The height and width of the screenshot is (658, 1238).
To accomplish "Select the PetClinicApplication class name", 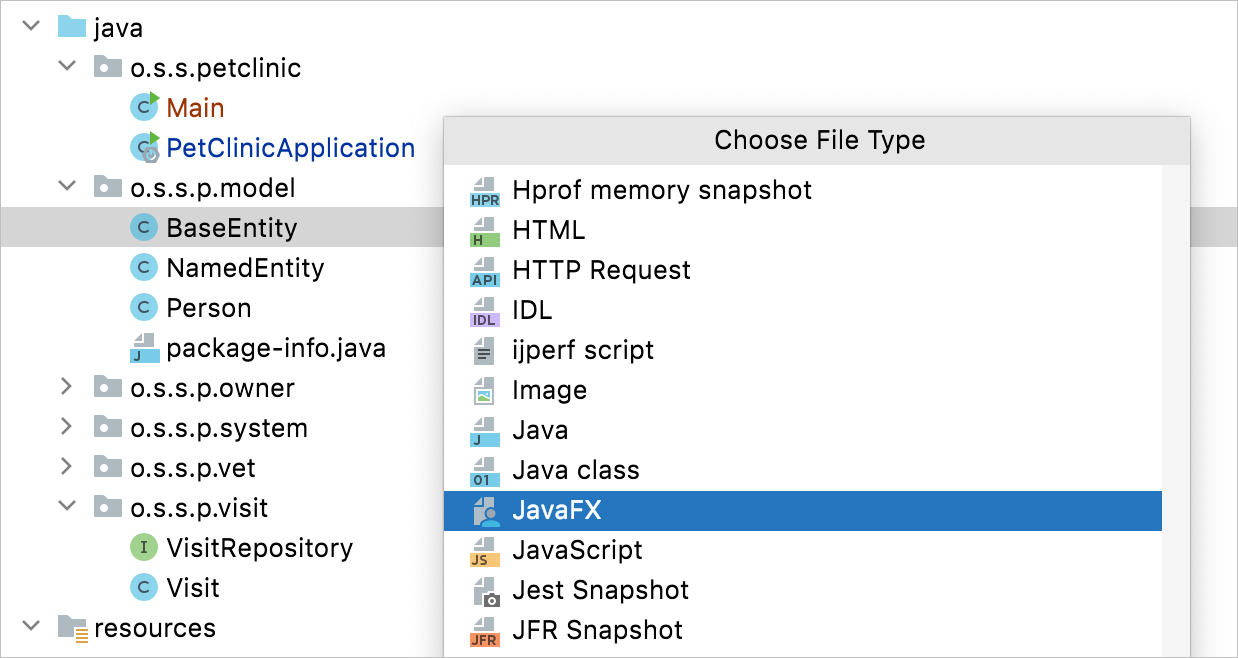I will (291, 148).
